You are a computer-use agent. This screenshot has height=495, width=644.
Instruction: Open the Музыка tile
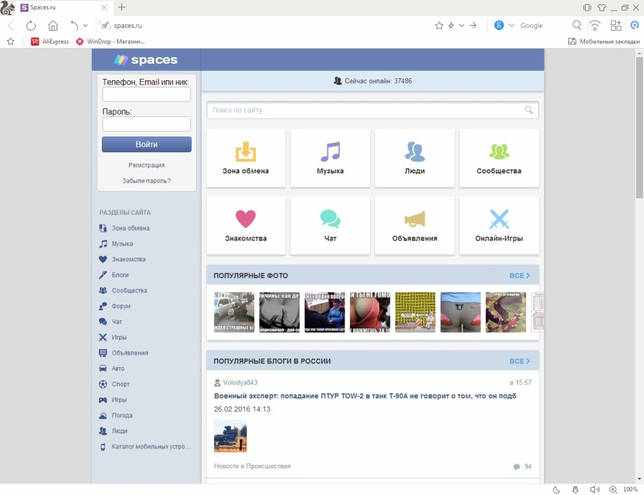coord(330,158)
